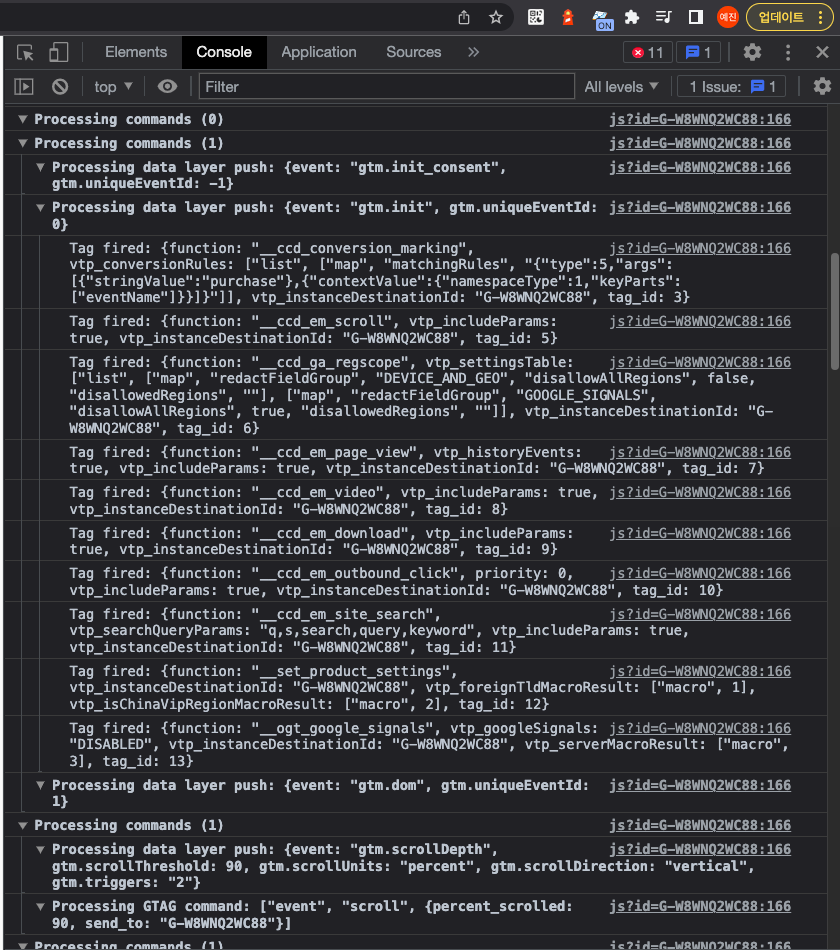This screenshot has height=950, width=840.
Task: Select the Console tab
Action: pyautogui.click(x=224, y=52)
